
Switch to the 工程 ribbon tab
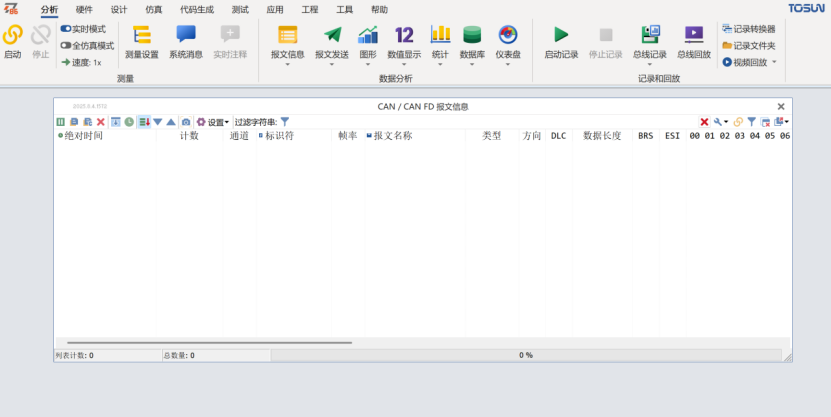point(310,10)
